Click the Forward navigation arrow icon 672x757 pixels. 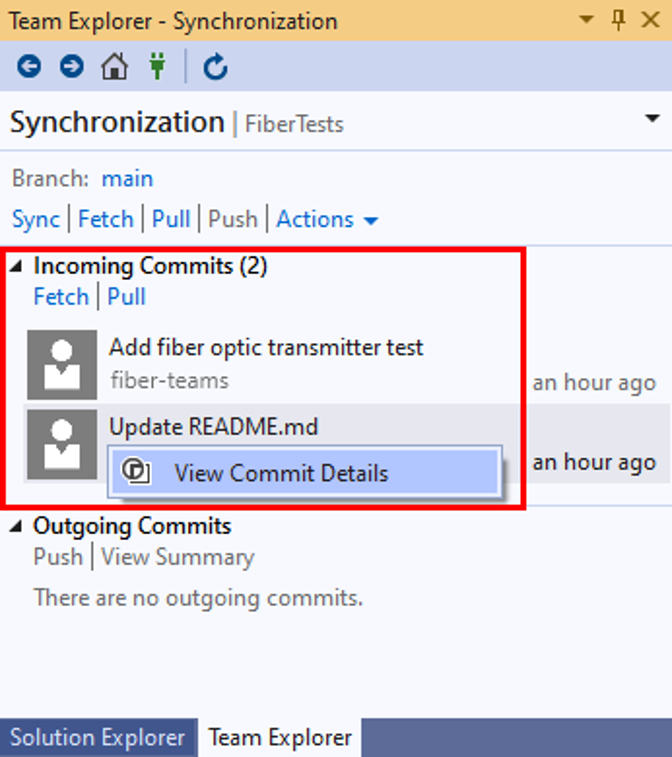tap(71, 66)
